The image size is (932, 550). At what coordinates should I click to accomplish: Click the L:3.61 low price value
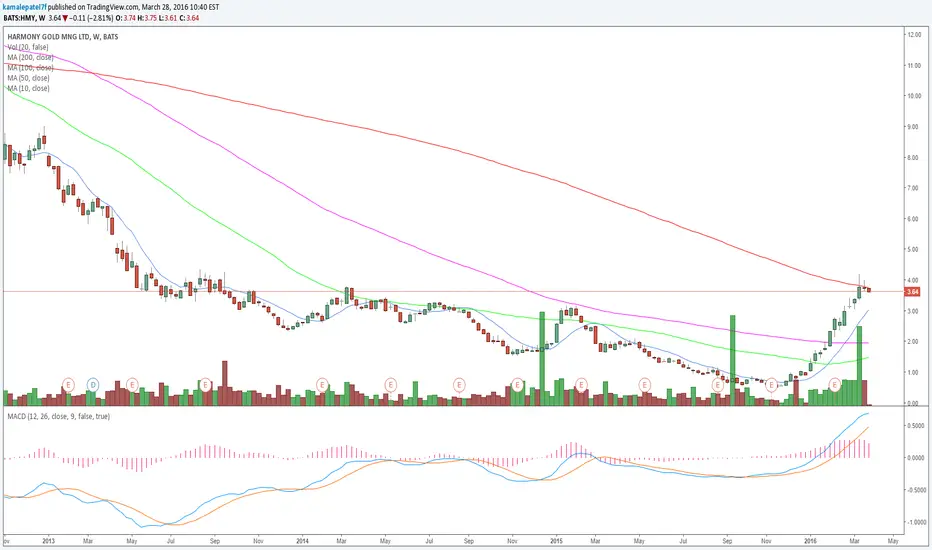[x=169, y=18]
